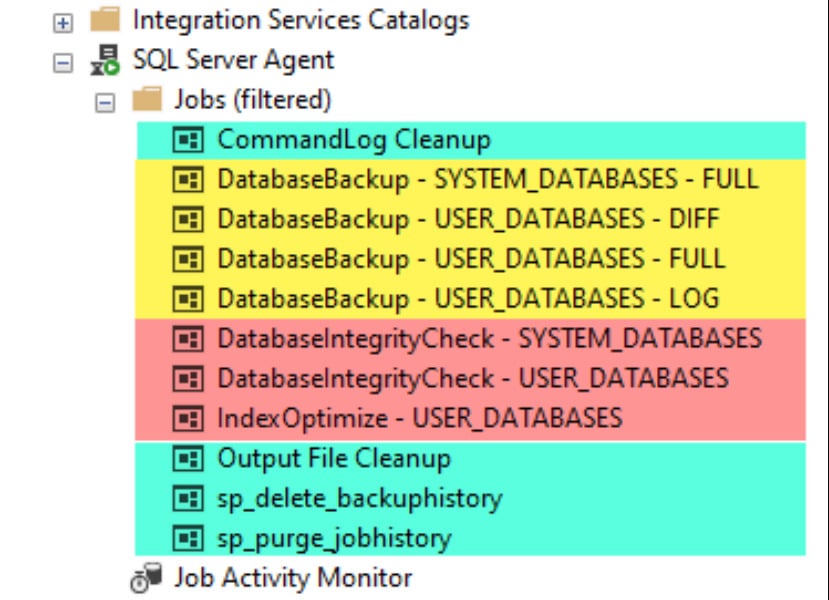Viewport: 829px width, 600px height.
Task: Select DatabaseBackup - USER_DATABASES - DIFF job
Action: pos(468,219)
